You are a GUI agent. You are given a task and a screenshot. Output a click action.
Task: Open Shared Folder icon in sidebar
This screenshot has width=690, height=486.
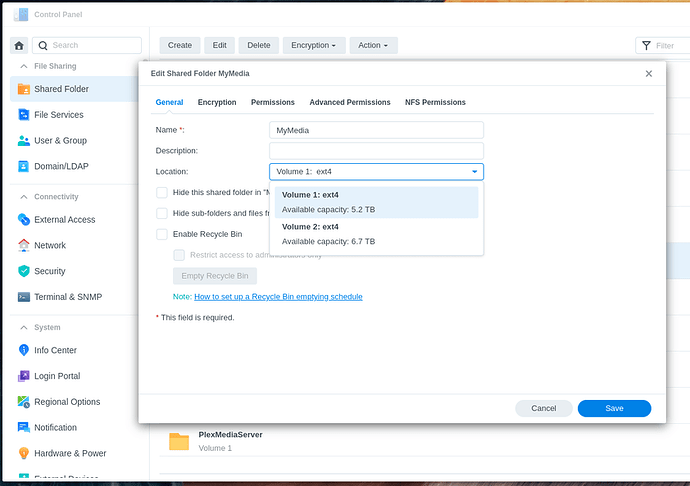pos(23,89)
